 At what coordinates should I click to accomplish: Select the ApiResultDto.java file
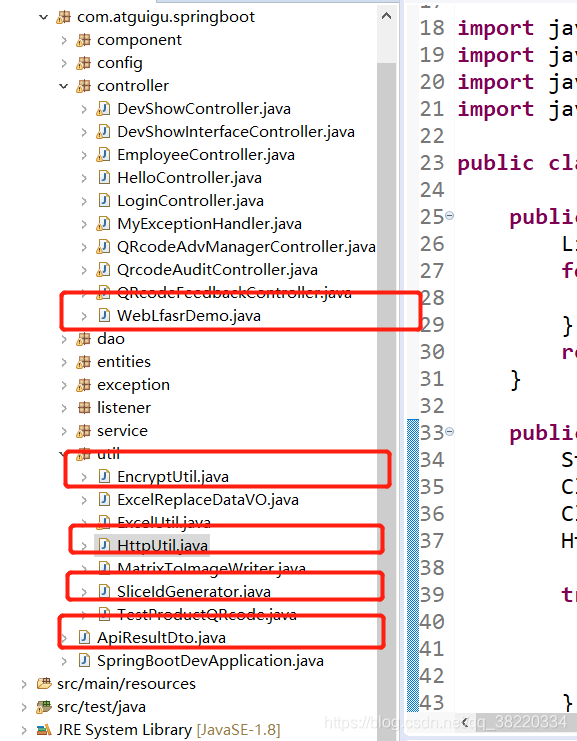point(162,638)
